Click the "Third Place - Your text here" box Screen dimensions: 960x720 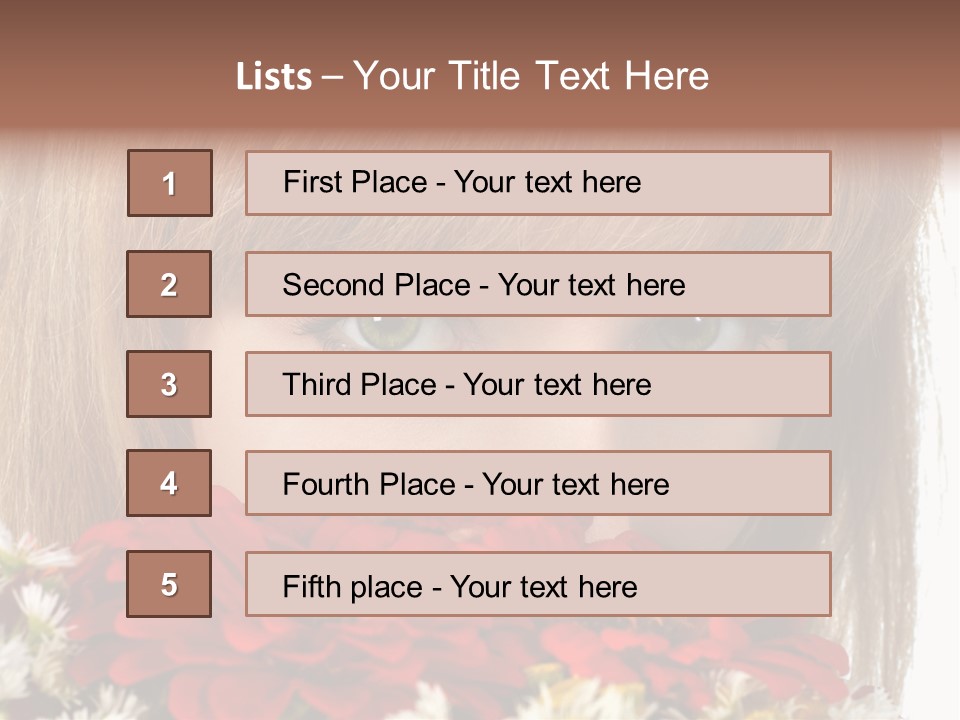click(x=538, y=384)
